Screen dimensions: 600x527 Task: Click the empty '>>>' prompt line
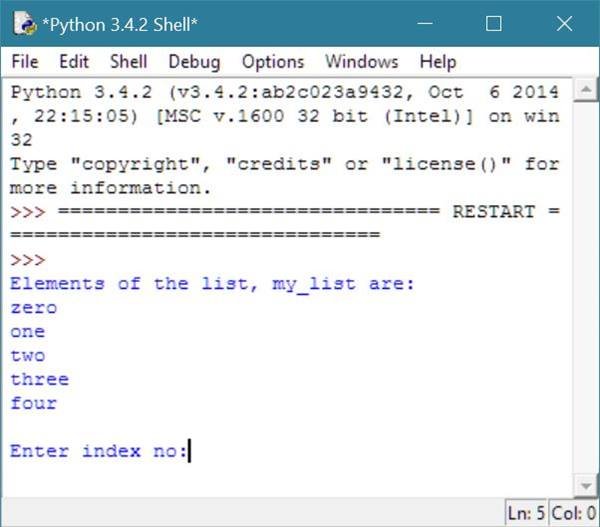coord(28,260)
